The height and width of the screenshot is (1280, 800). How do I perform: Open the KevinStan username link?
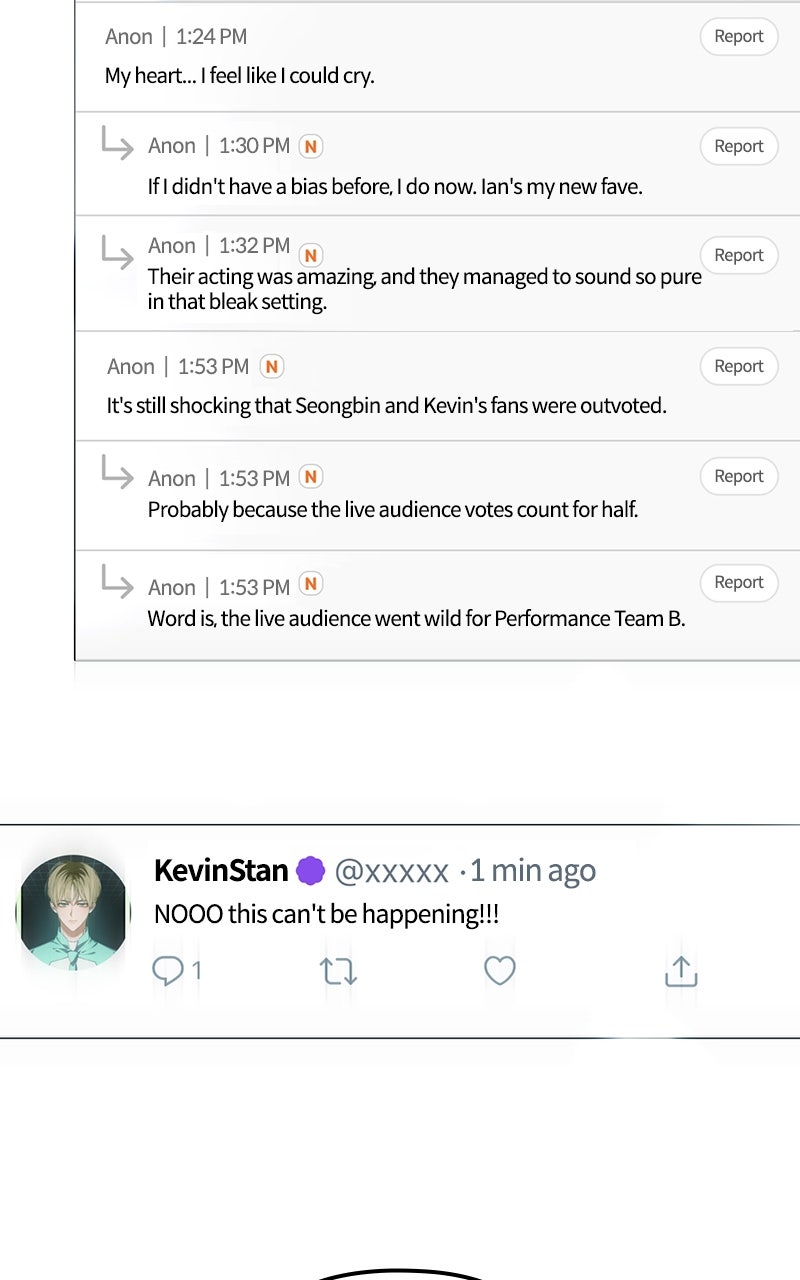[221, 871]
